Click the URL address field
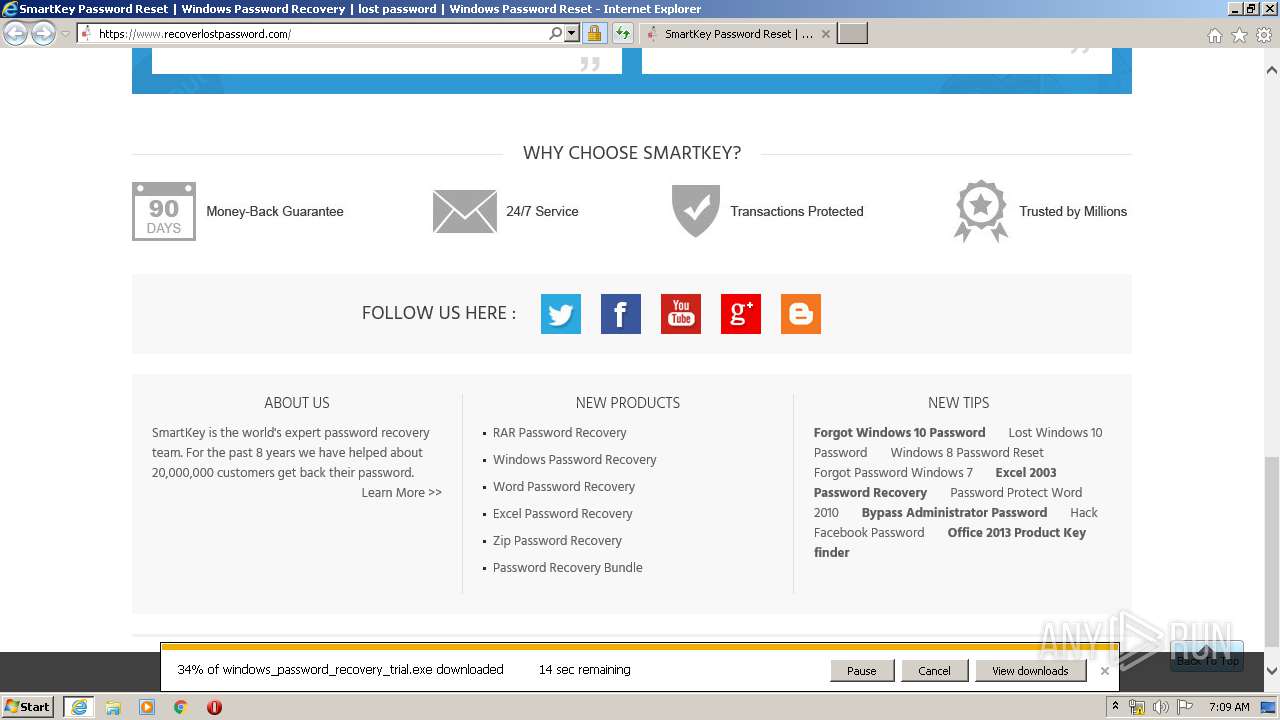 [320, 34]
